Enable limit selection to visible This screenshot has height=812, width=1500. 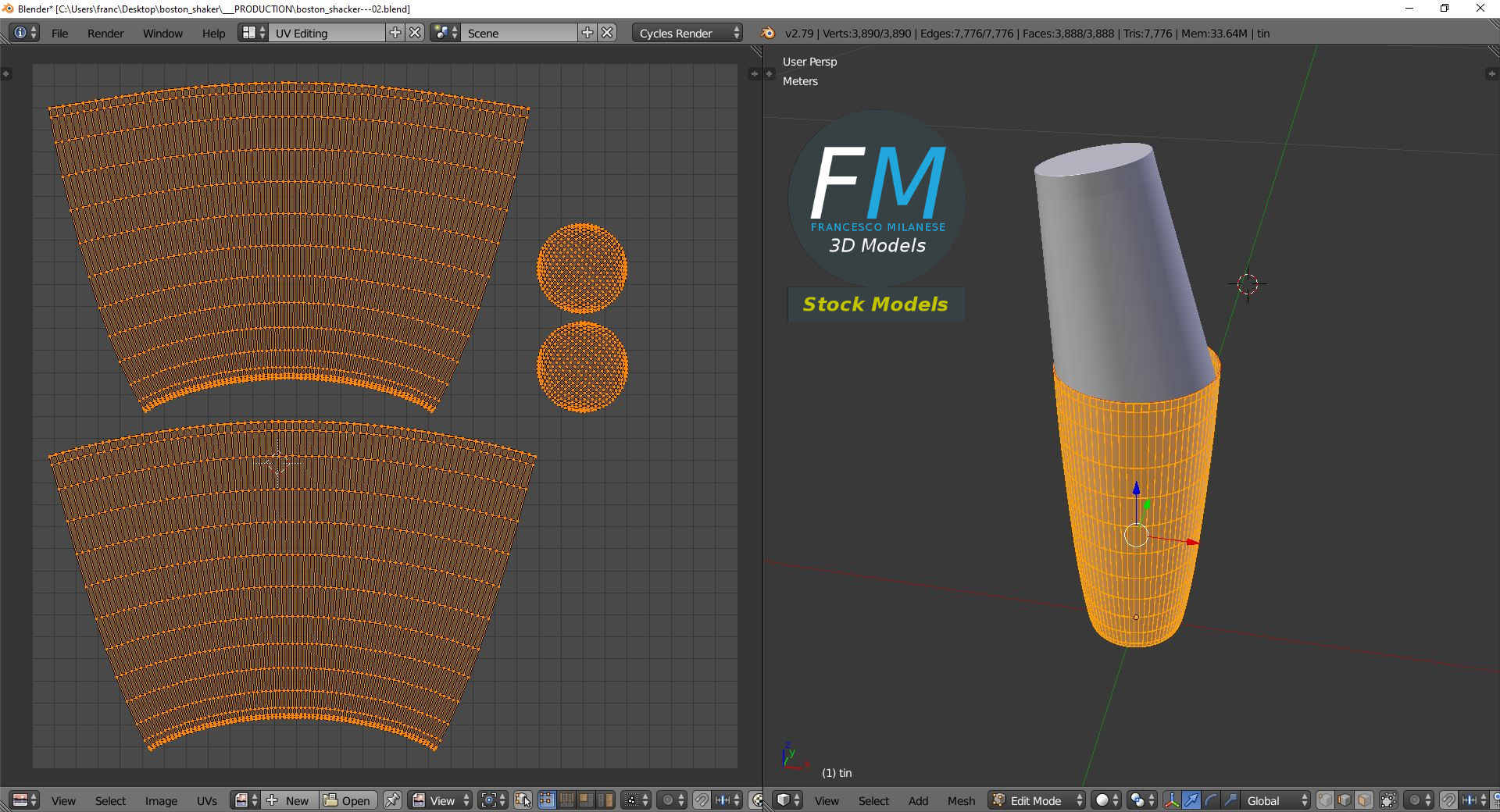point(1388,800)
